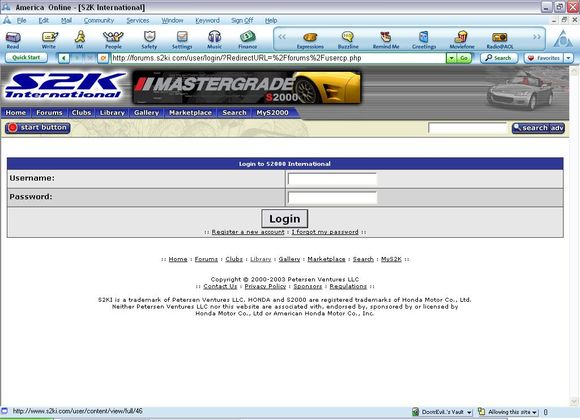The image size is (580, 420).
Task: Click the Music headphones icon
Action: (x=215, y=40)
